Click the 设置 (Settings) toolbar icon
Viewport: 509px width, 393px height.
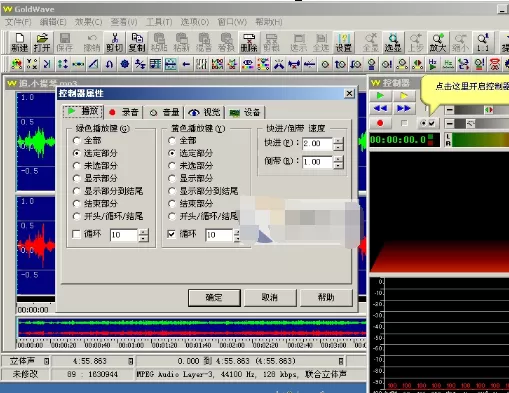pyautogui.click(x=344, y=43)
